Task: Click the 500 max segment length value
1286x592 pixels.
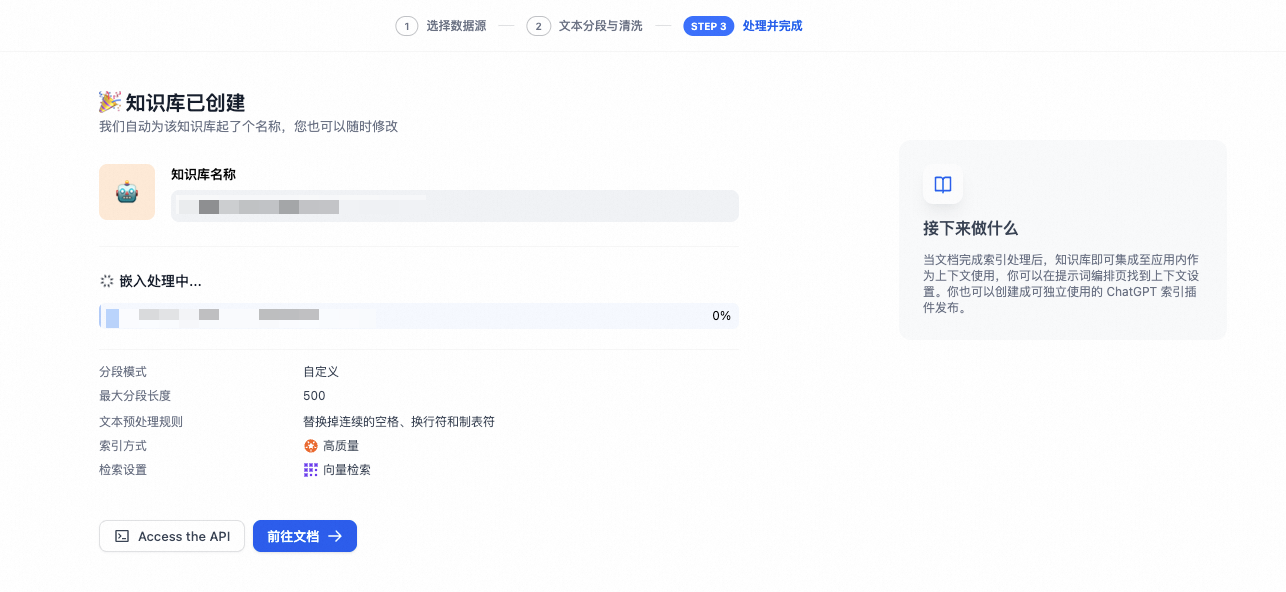Action: 314,396
